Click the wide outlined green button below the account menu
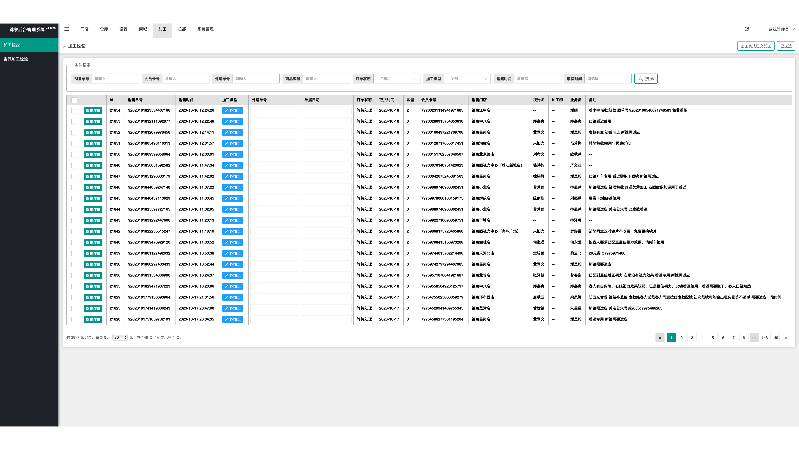The width and height of the screenshot is (799, 450). coord(756,46)
